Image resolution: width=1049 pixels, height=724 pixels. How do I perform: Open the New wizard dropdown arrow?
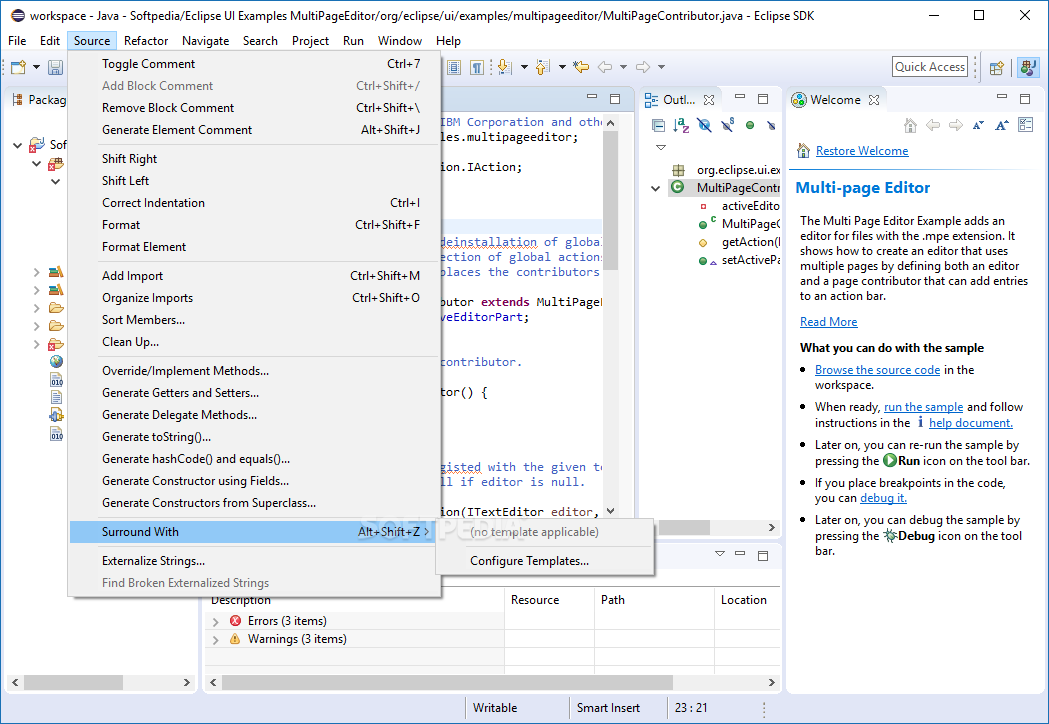coord(36,67)
